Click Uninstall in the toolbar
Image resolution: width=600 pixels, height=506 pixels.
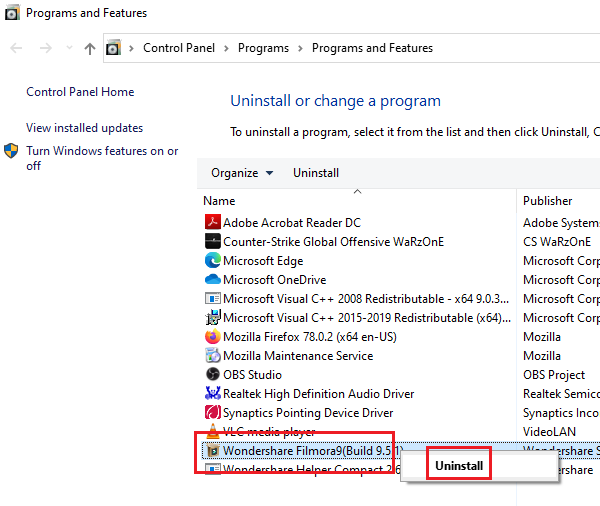[x=316, y=173]
